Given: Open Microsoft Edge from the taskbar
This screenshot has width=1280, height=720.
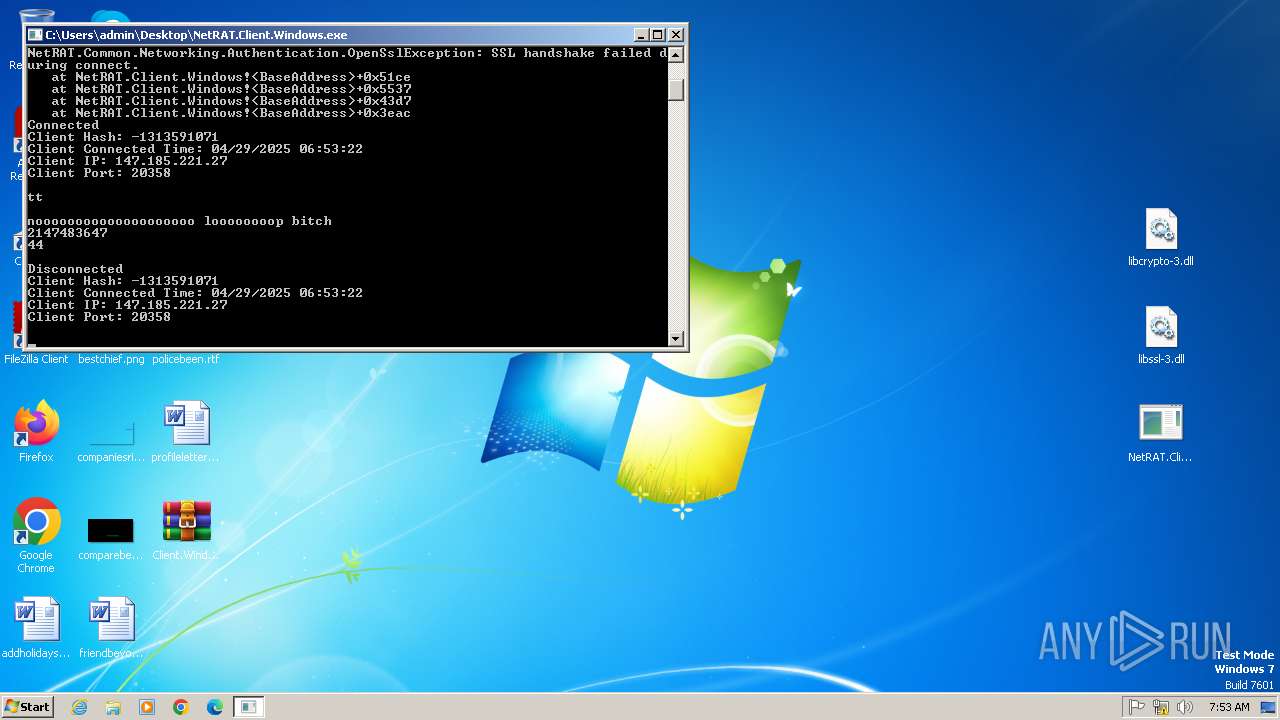Looking at the screenshot, I should 215,707.
